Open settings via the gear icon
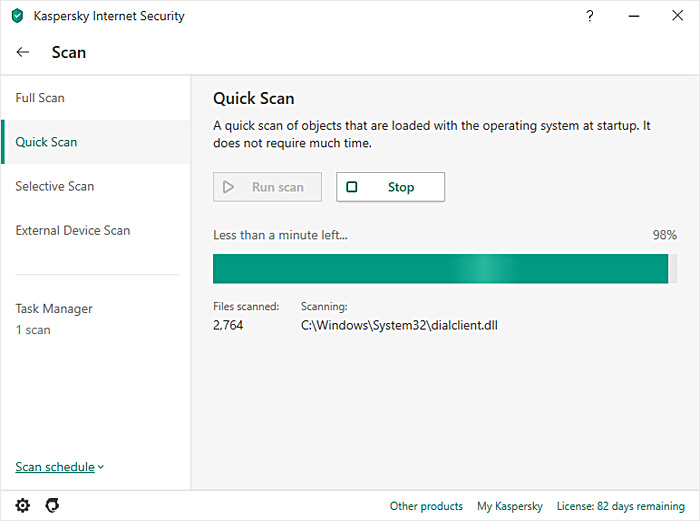This screenshot has height=521, width=700. pos(23,505)
